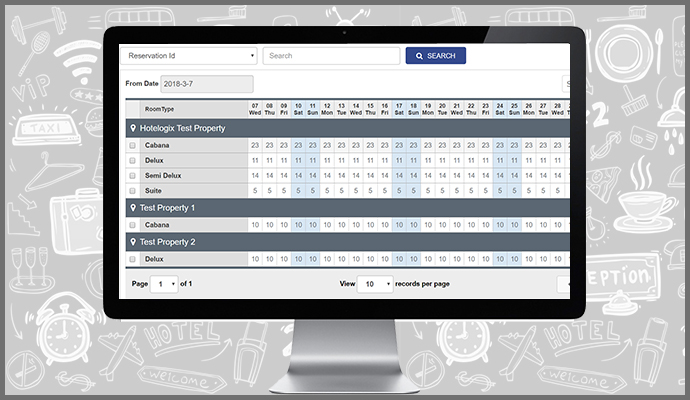Click the Hotelogix Test Property location pin icon
This screenshot has height=400, width=690.
click(133, 128)
